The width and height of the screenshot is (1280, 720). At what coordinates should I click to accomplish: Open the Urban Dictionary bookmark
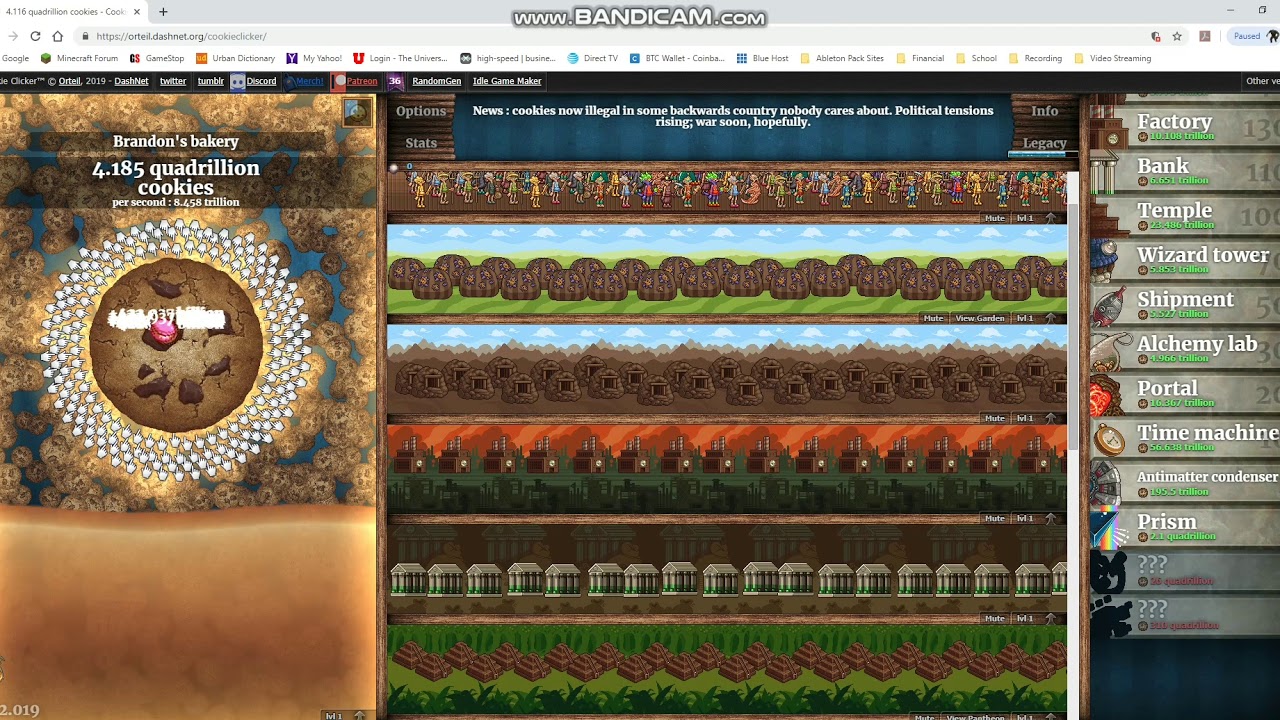tap(236, 58)
